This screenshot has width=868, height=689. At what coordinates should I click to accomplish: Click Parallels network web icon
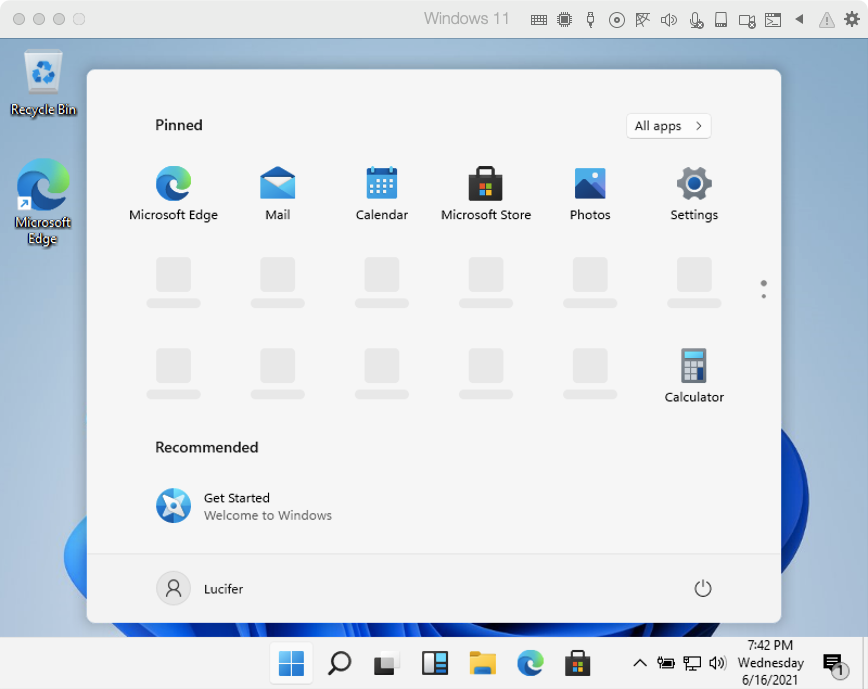pos(642,20)
